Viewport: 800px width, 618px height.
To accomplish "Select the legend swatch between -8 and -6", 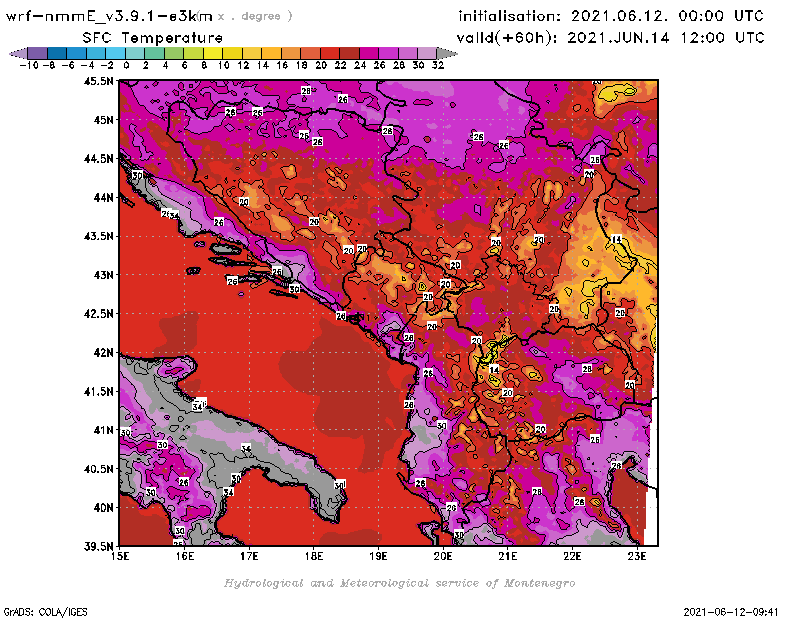I will click(57, 54).
